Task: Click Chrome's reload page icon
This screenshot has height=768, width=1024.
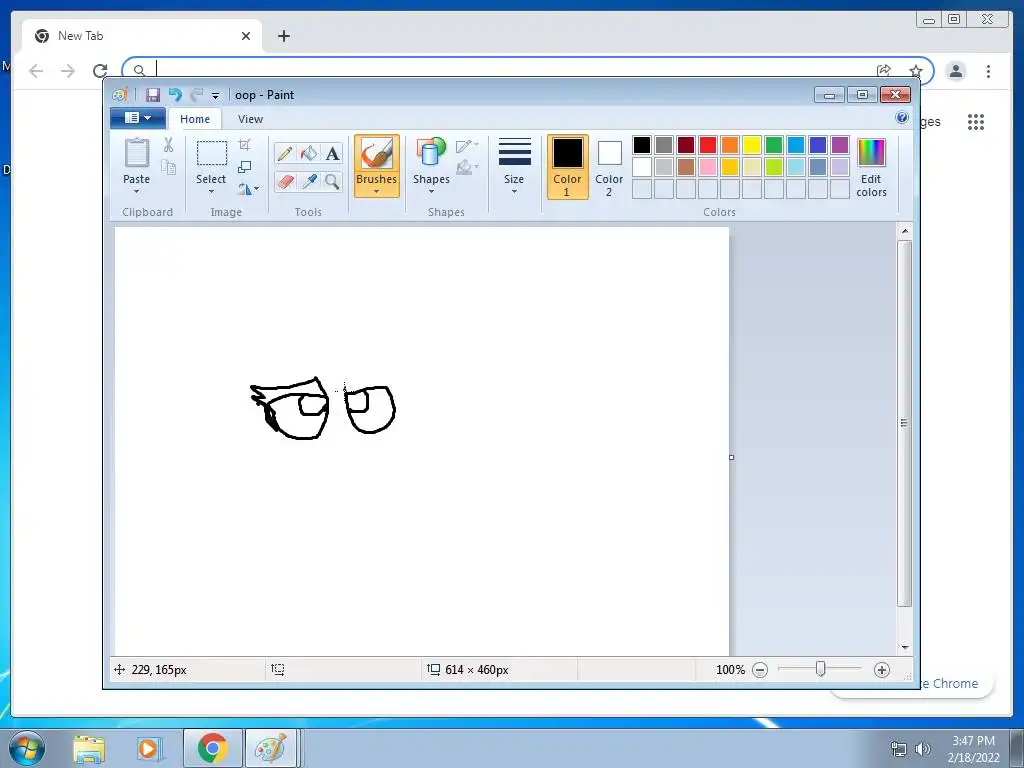Action: (100, 71)
